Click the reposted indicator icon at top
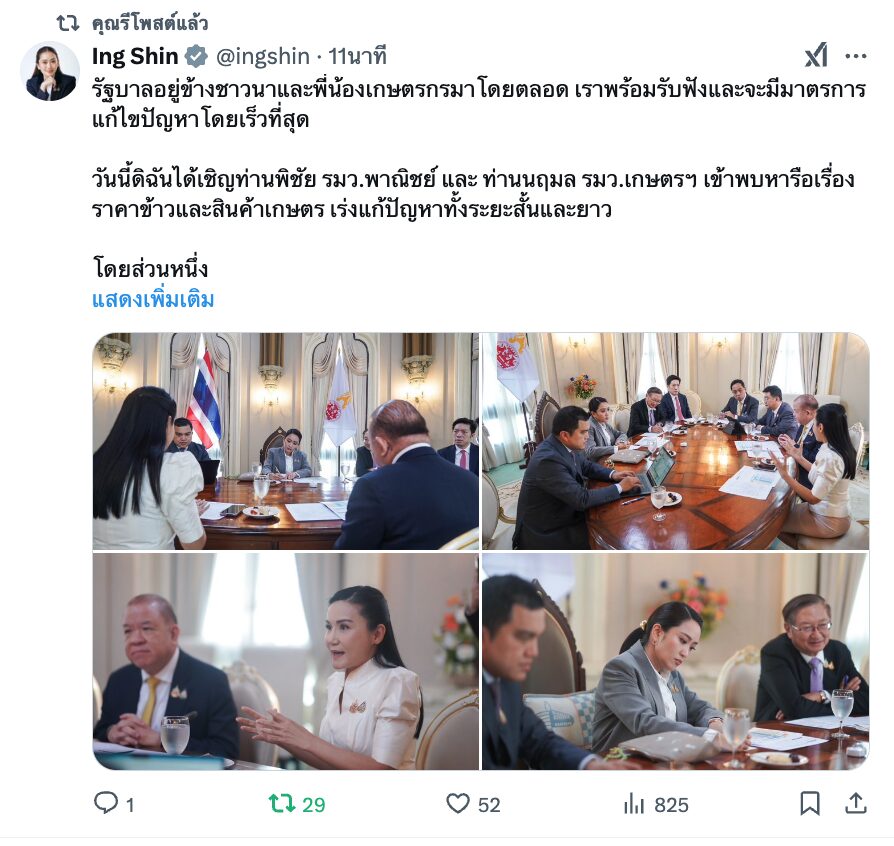 tap(68, 23)
